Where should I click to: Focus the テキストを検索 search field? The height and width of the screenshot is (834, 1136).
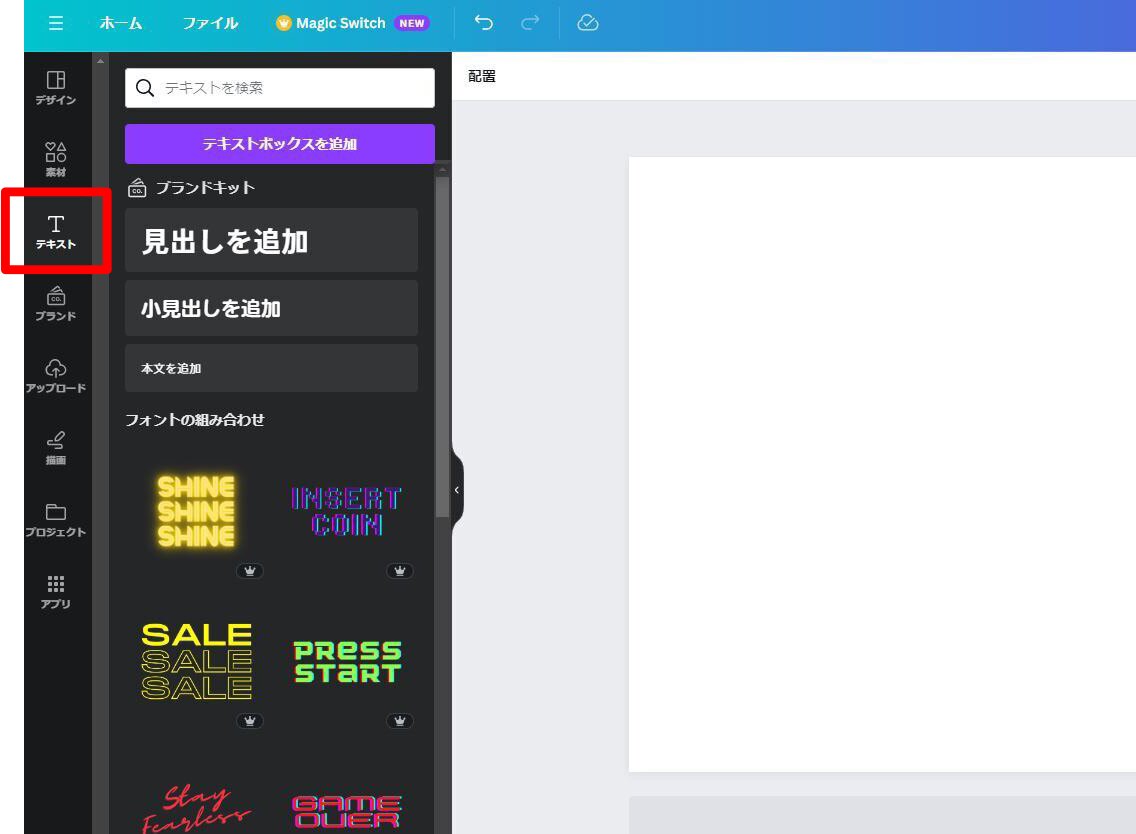point(280,88)
